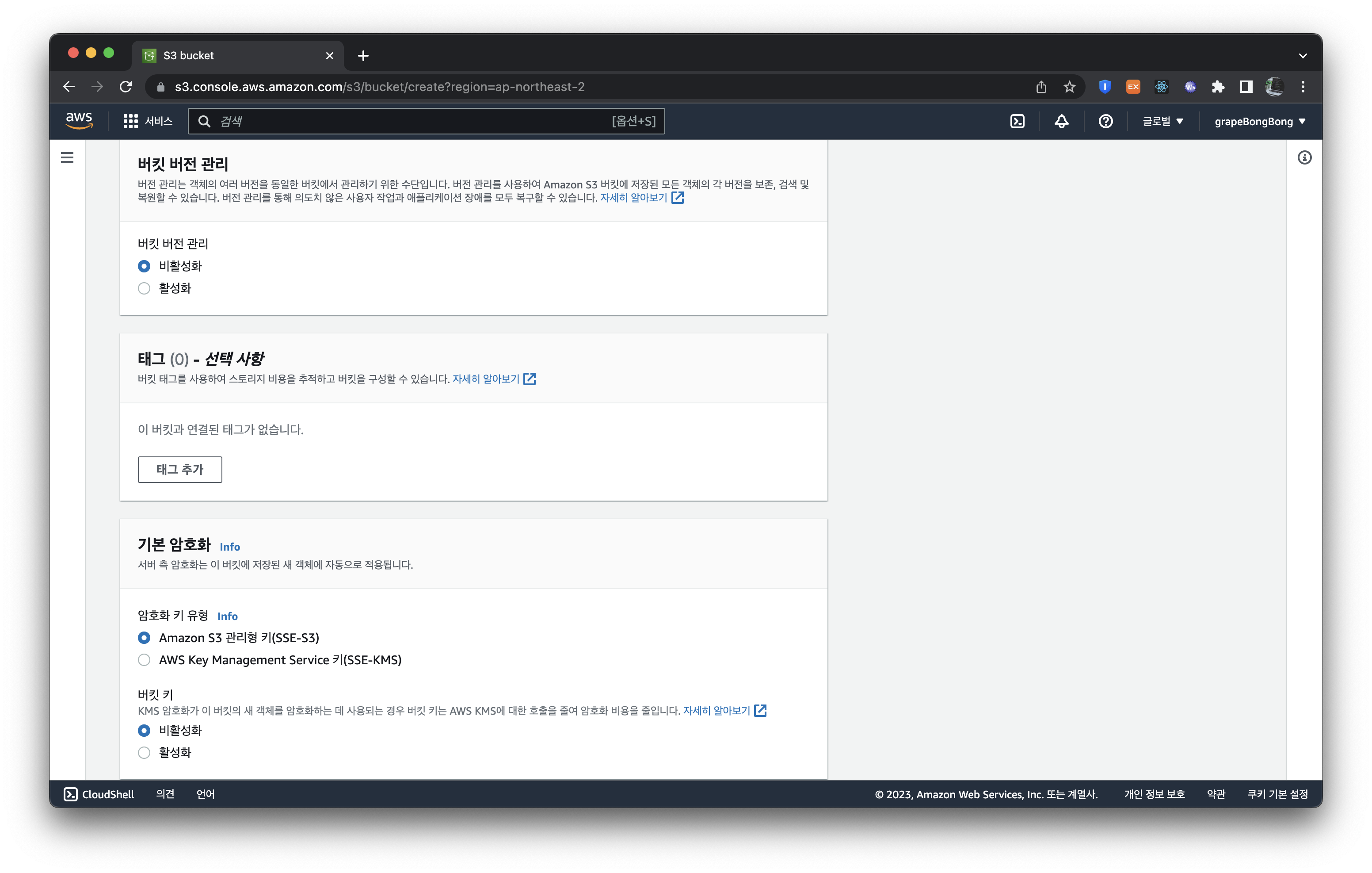The height and width of the screenshot is (873, 1372).
Task: Select AWS Key Management Service SSE-KMS option
Action: point(144,660)
